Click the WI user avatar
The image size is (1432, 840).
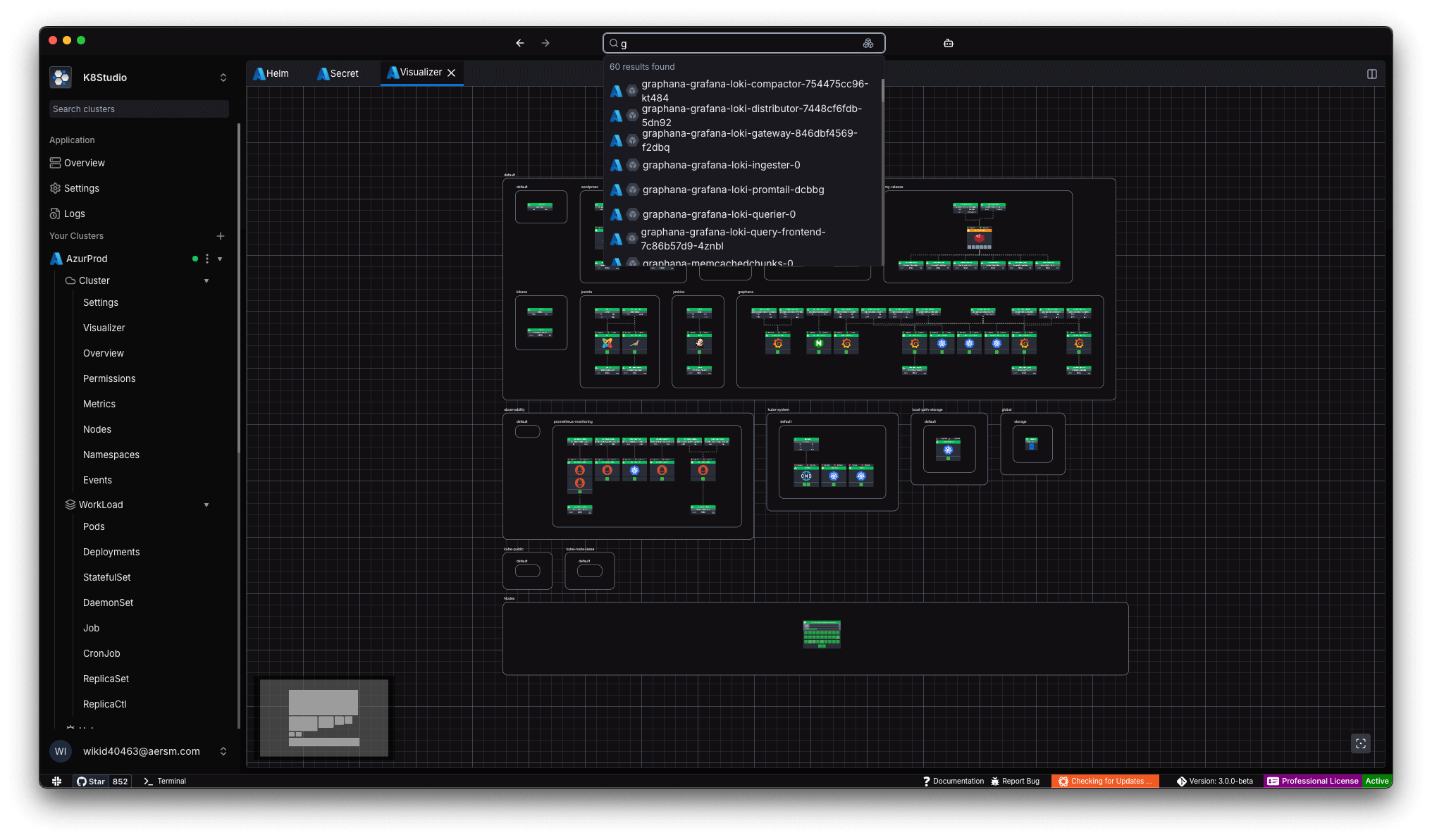[x=61, y=751]
